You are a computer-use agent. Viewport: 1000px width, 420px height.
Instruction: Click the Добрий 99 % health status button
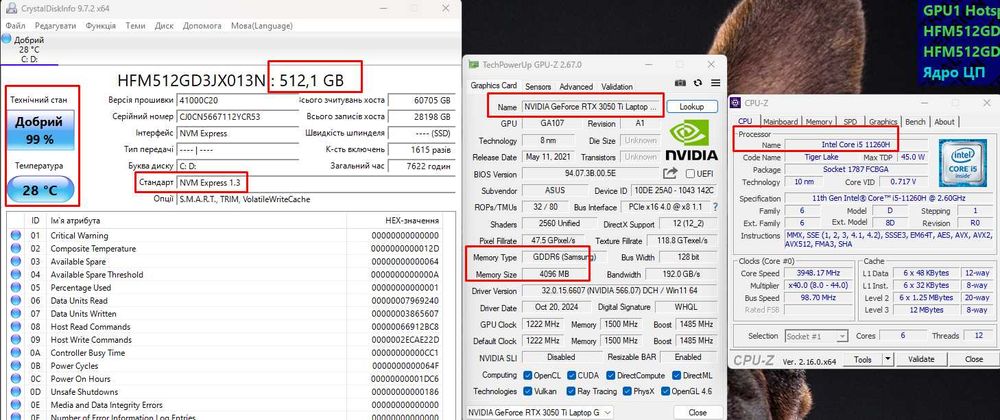coord(40,129)
